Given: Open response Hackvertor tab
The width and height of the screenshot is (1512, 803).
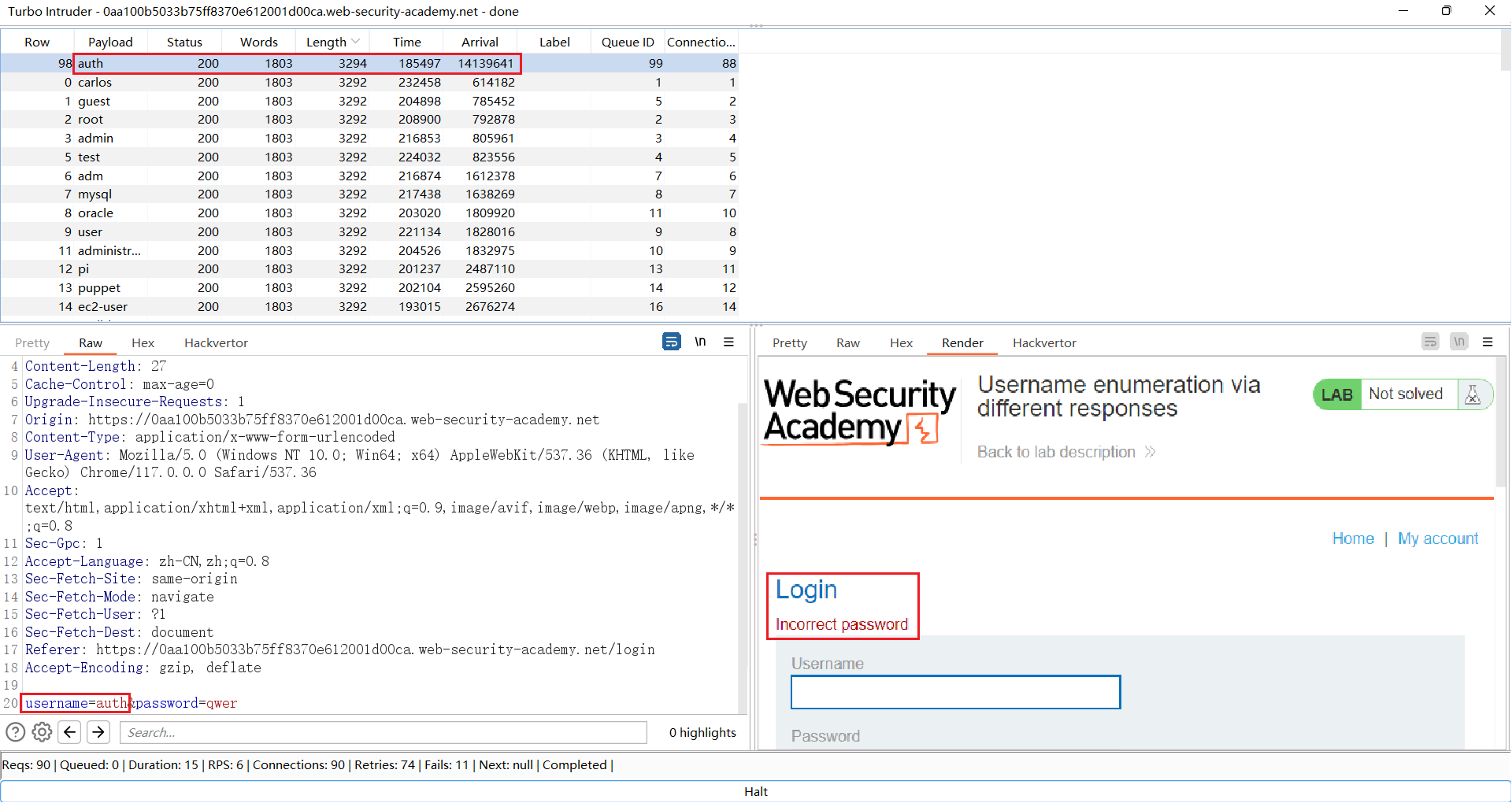Looking at the screenshot, I should tap(1044, 342).
